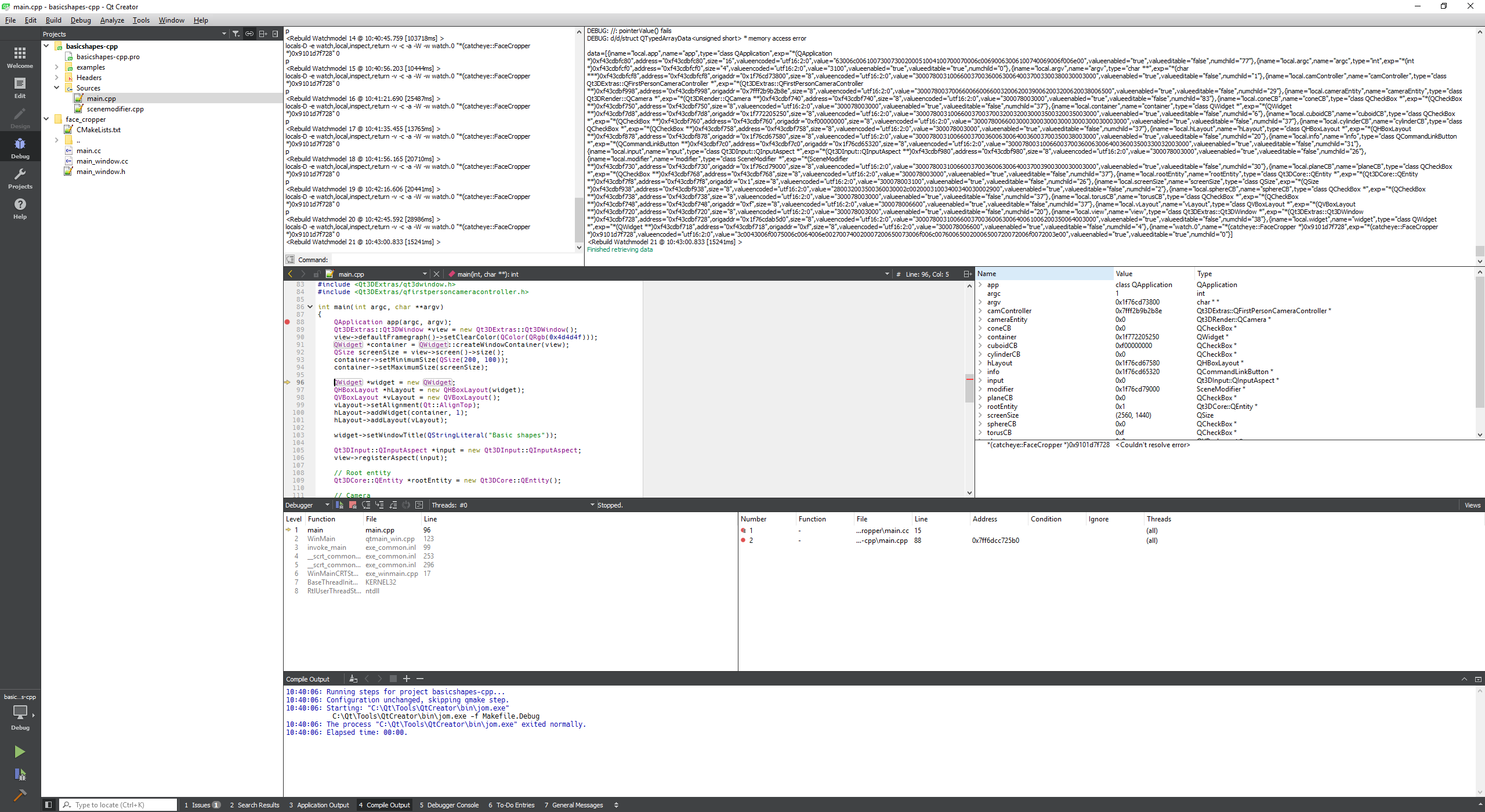Screen dimensions: 1485x812
Task: Open the Analyze menu
Action: click(112, 20)
